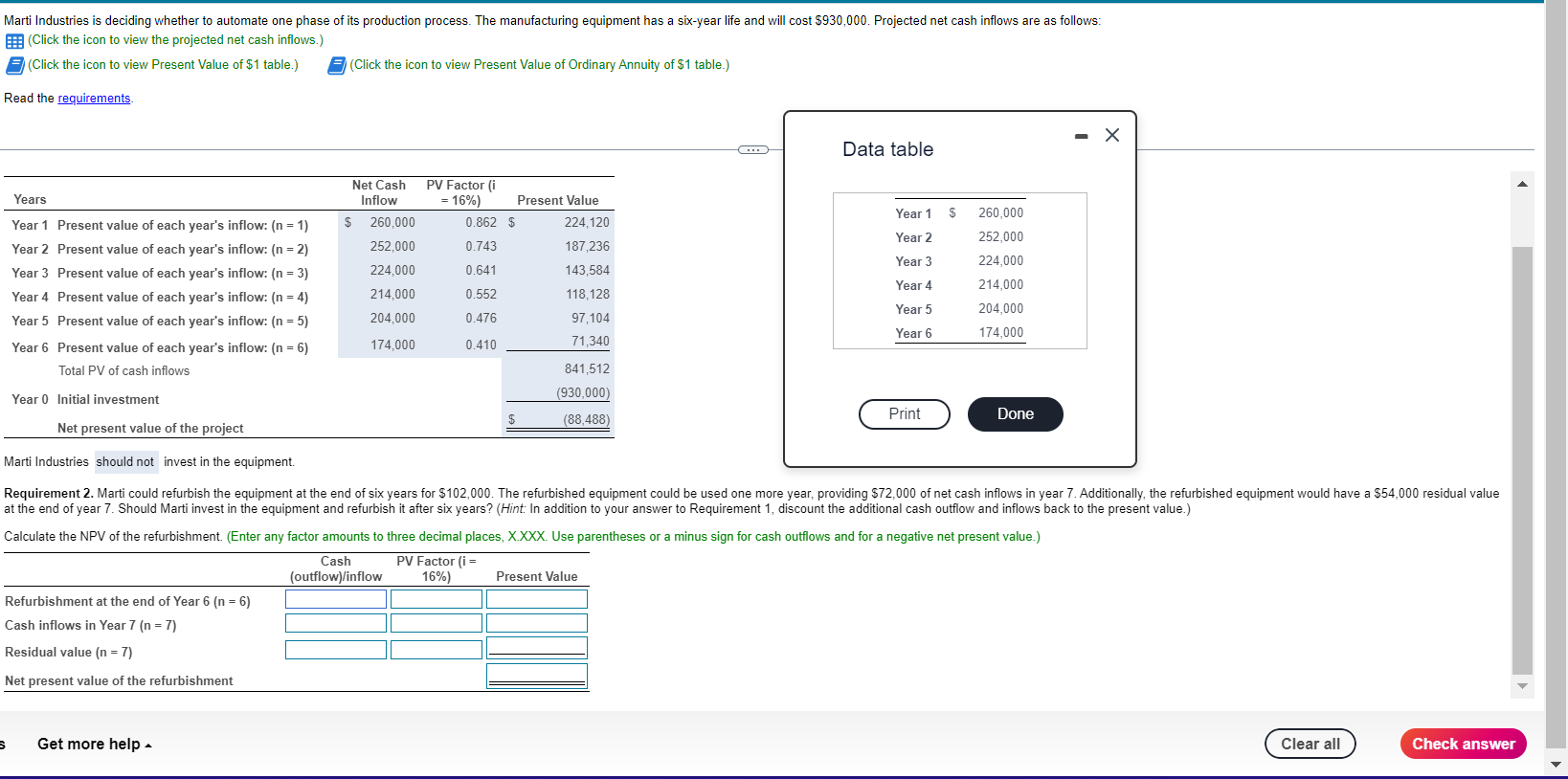
Task: Open the projected net cash inflows table icon
Action: (14, 41)
